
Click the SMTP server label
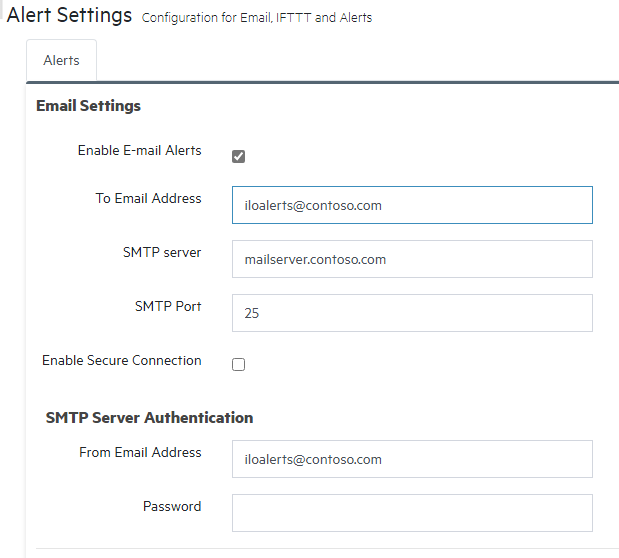[x=162, y=252]
